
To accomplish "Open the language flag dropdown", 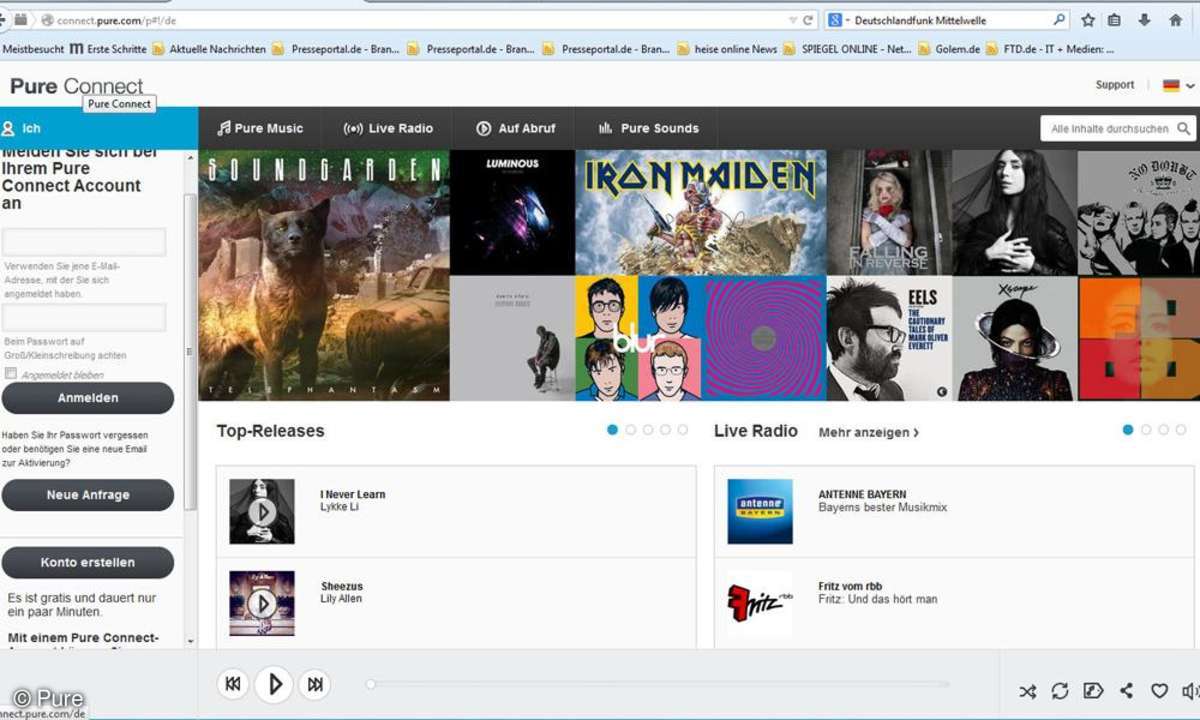I will [1178, 86].
